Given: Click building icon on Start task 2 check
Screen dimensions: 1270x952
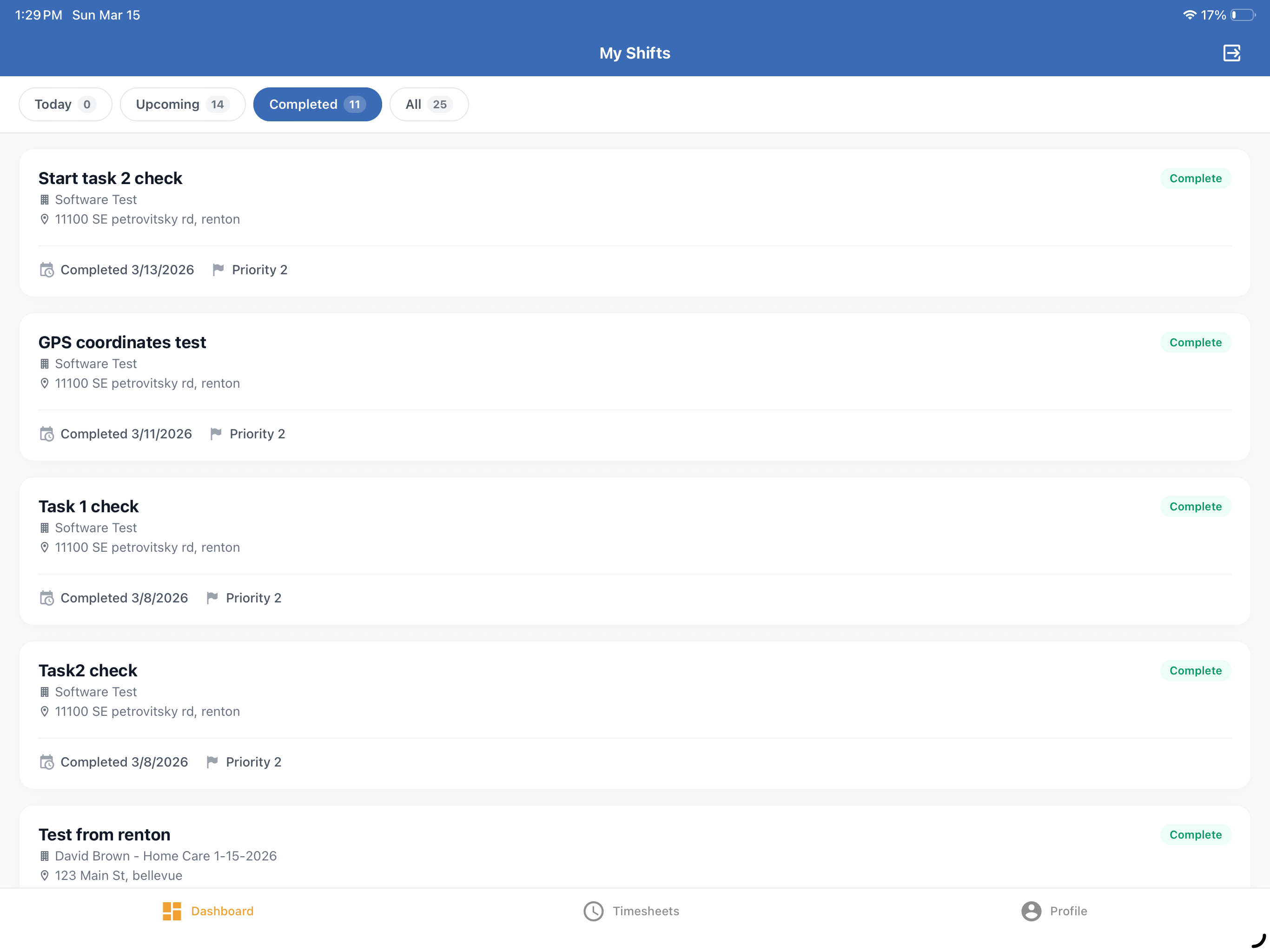Looking at the screenshot, I should (44, 200).
